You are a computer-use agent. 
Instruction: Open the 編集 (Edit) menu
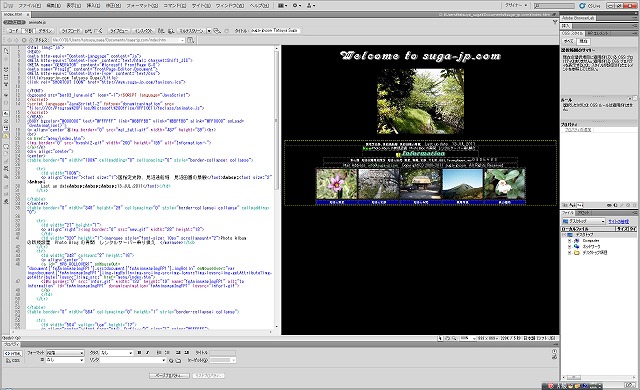(53, 5)
